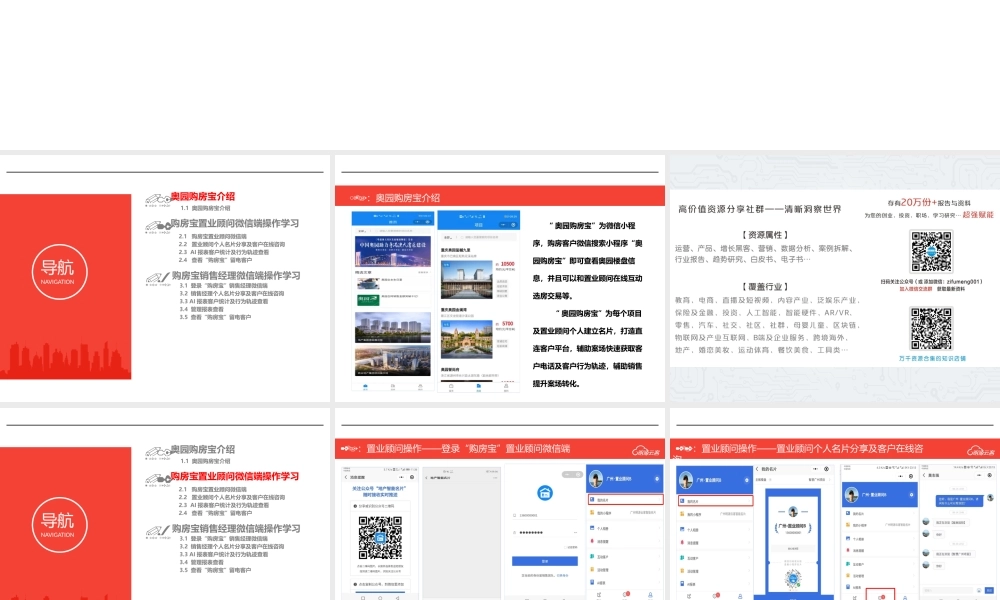The height and width of the screenshot is (600, 1000).
Task: Tap the edit icon next to the consultant name
Action: (656, 477)
